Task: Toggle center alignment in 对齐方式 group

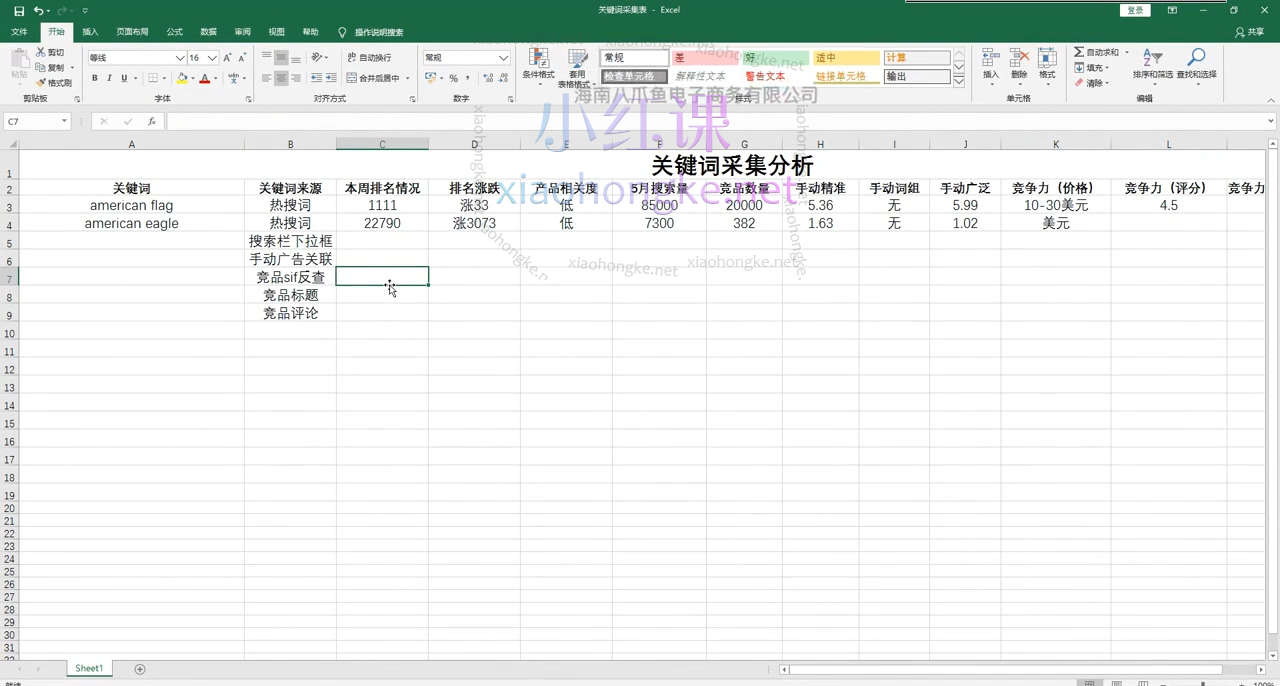Action: 282,78
